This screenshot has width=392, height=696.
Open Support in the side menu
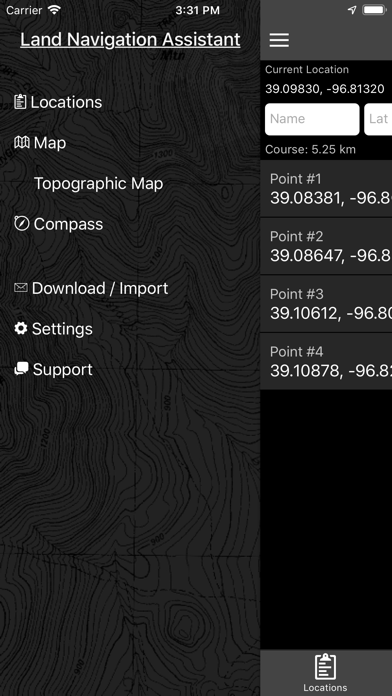tap(63, 369)
